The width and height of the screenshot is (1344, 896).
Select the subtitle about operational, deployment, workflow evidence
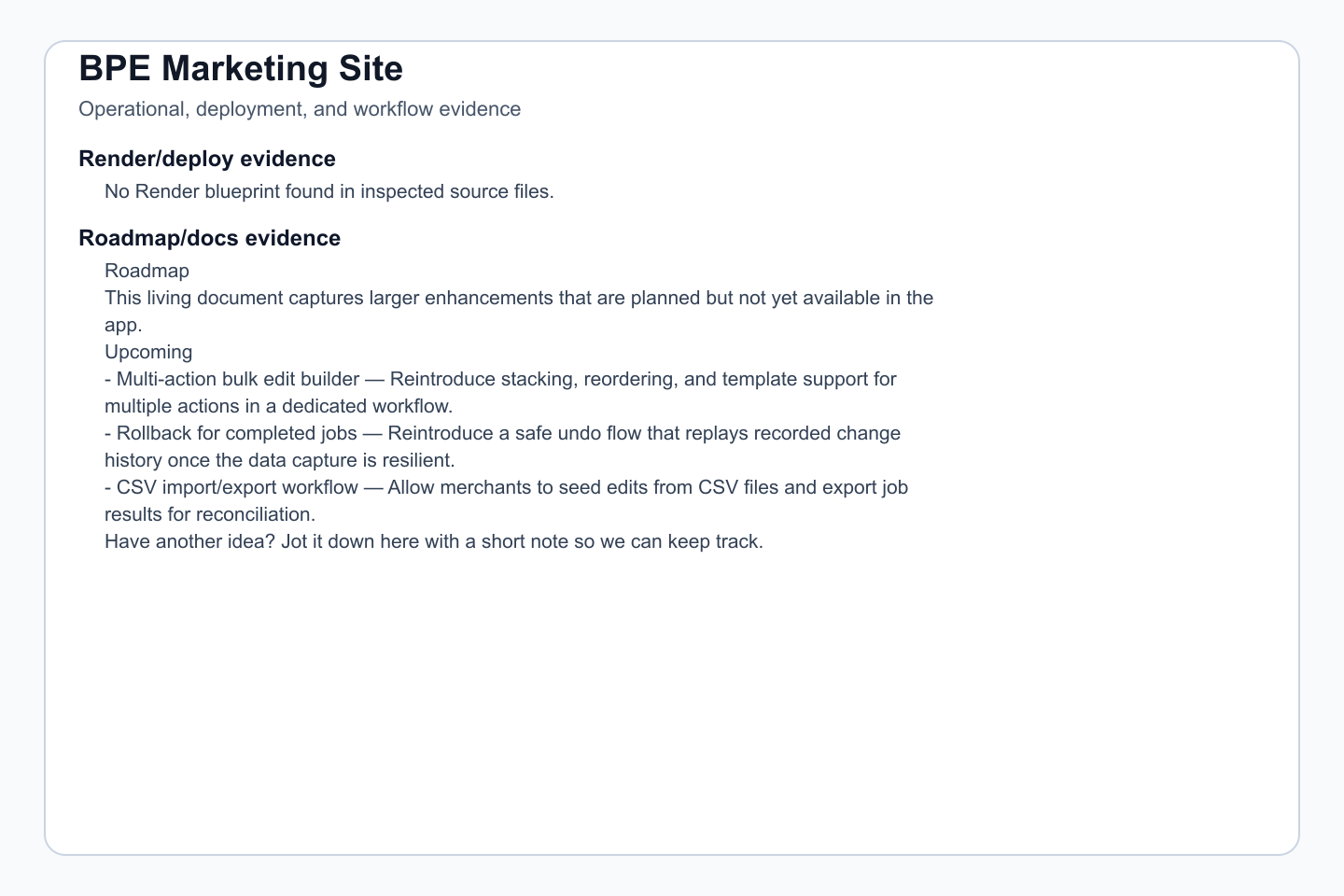coord(300,109)
